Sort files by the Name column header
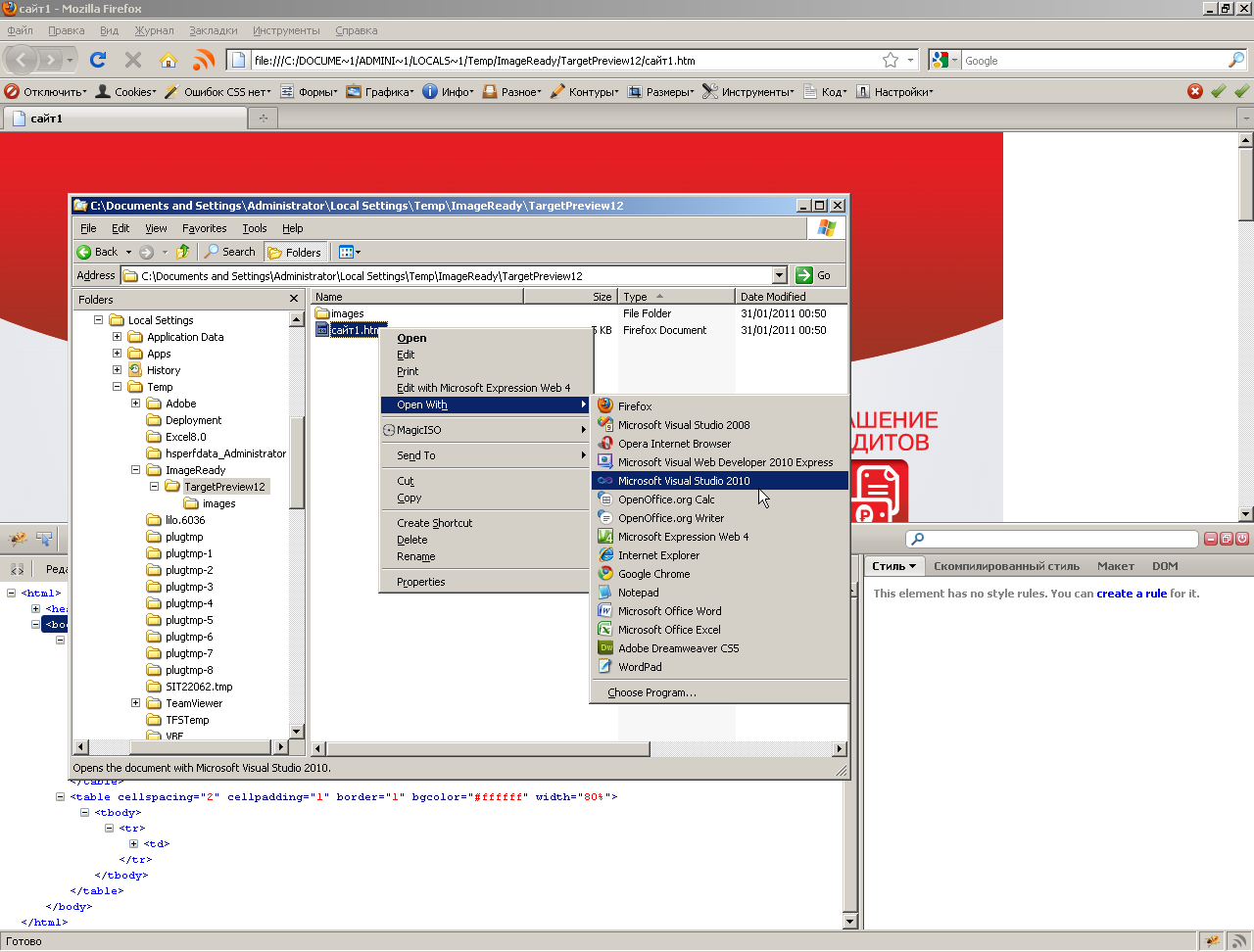The image size is (1254, 952). [417, 296]
